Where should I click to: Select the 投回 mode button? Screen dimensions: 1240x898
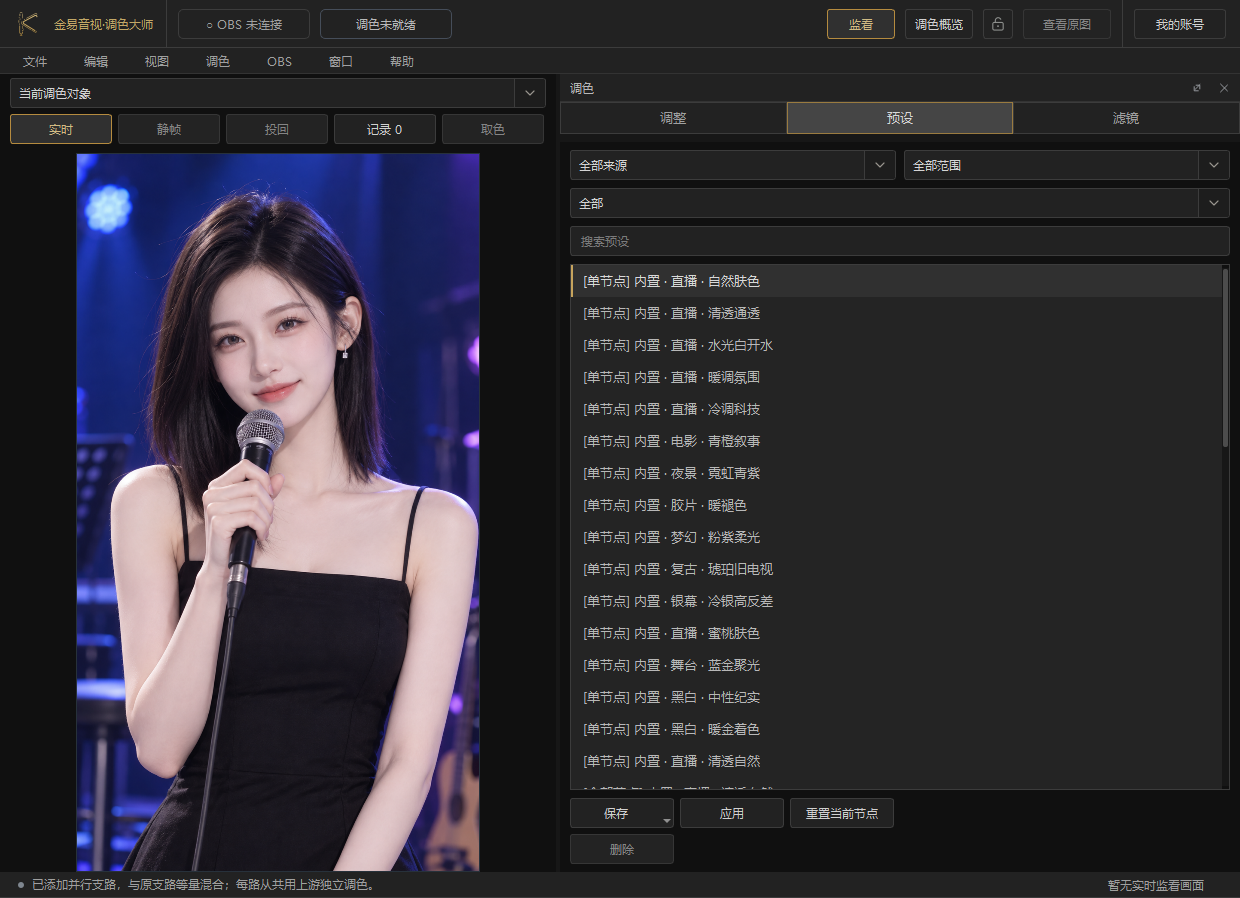pos(277,129)
